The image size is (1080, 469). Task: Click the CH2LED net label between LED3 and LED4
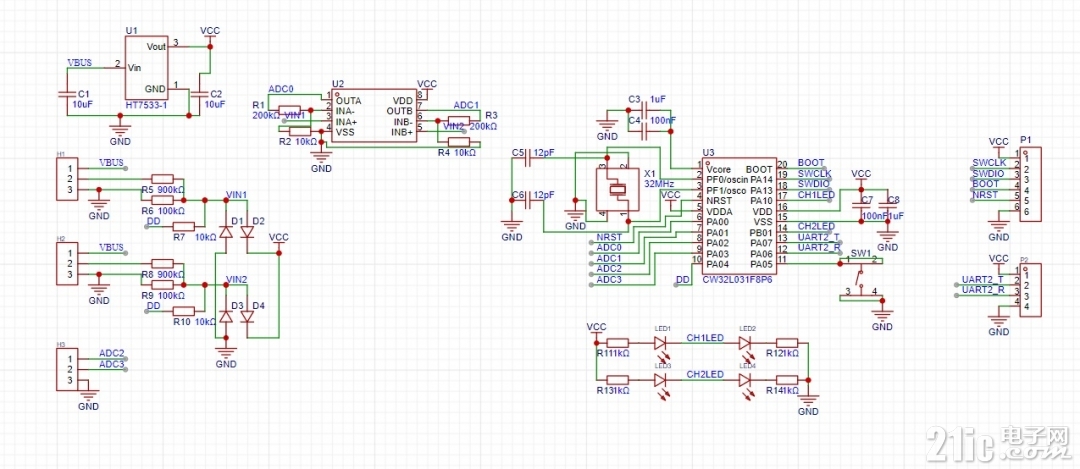[x=705, y=375]
